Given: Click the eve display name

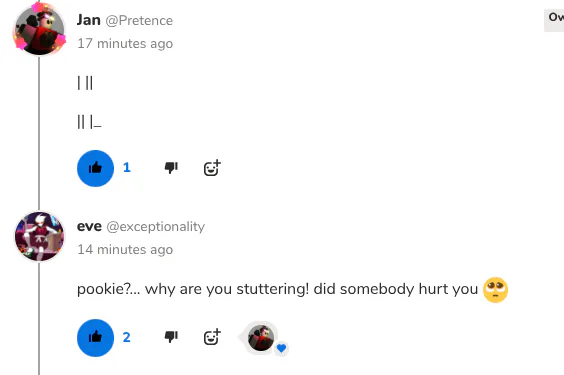Looking at the screenshot, I should point(89,227).
